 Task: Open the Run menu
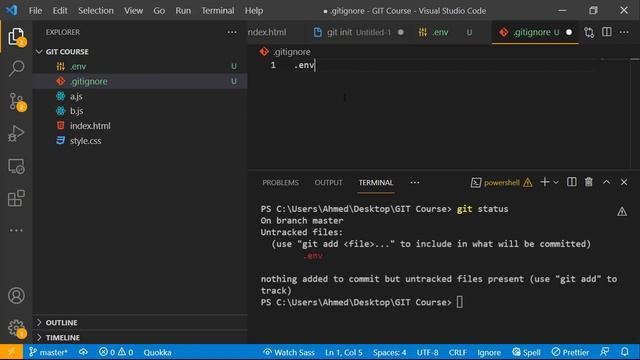[x=183, y=11]
